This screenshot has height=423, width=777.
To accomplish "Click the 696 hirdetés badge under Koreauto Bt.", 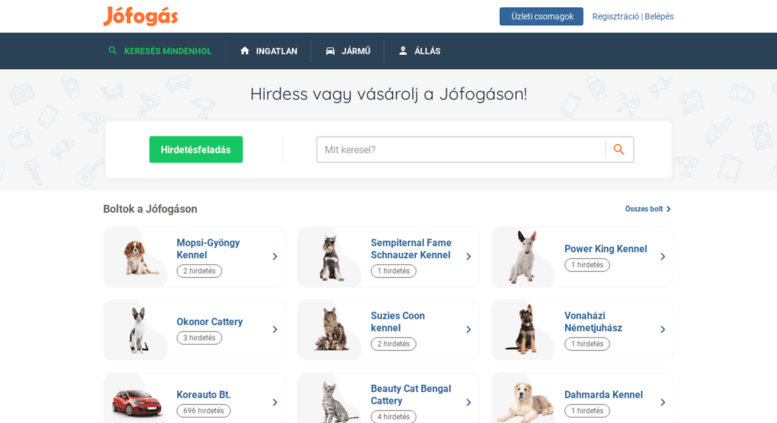I will (204, 411).
